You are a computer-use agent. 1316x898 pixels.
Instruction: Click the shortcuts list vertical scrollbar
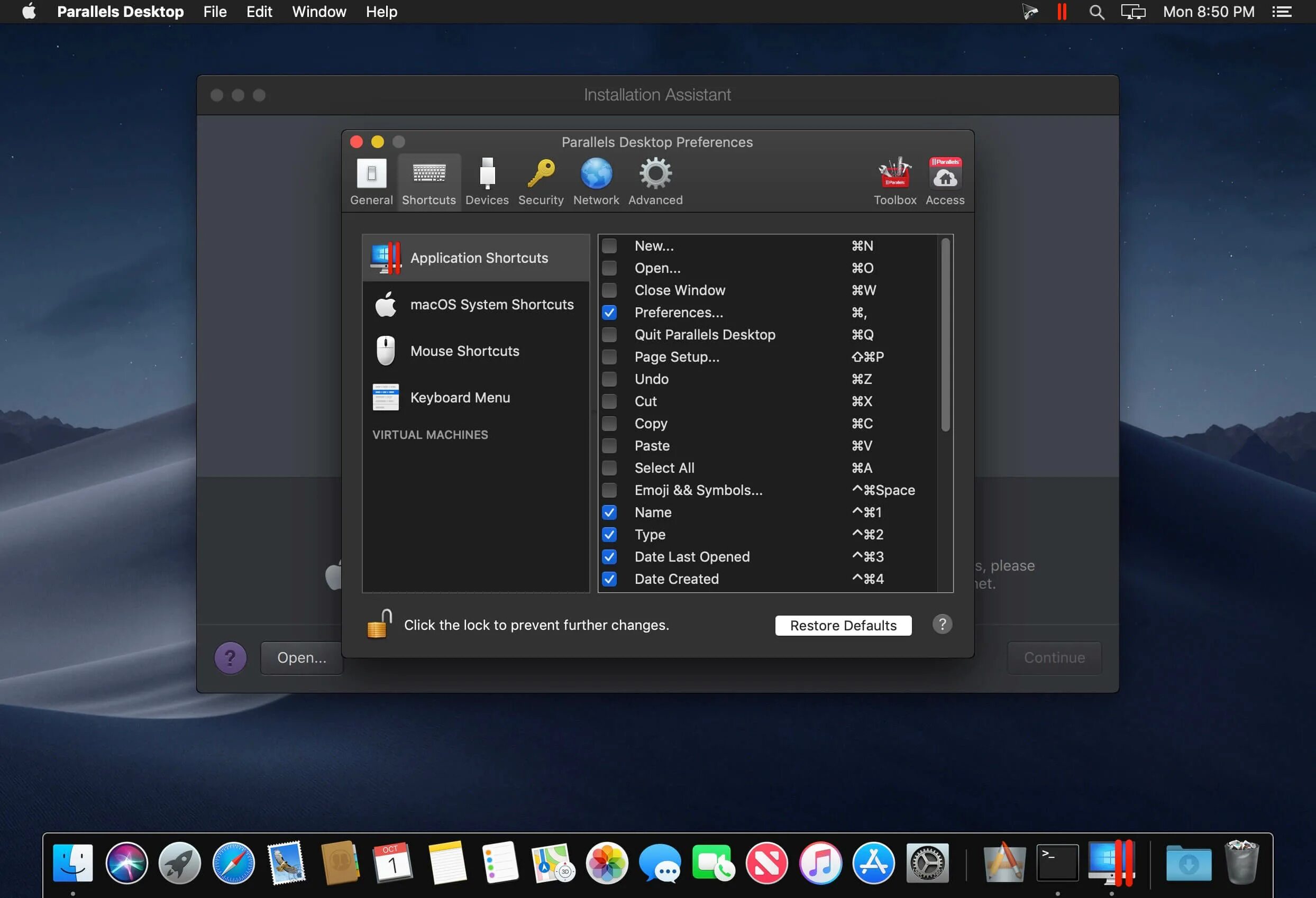[x=945, y=335]
